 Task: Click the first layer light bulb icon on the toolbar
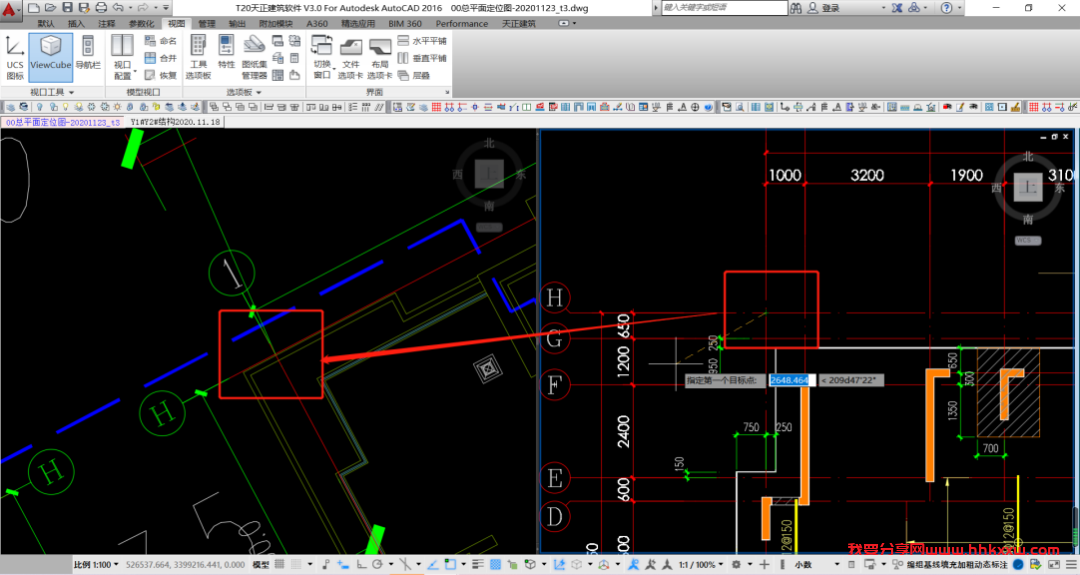[40, 107]
